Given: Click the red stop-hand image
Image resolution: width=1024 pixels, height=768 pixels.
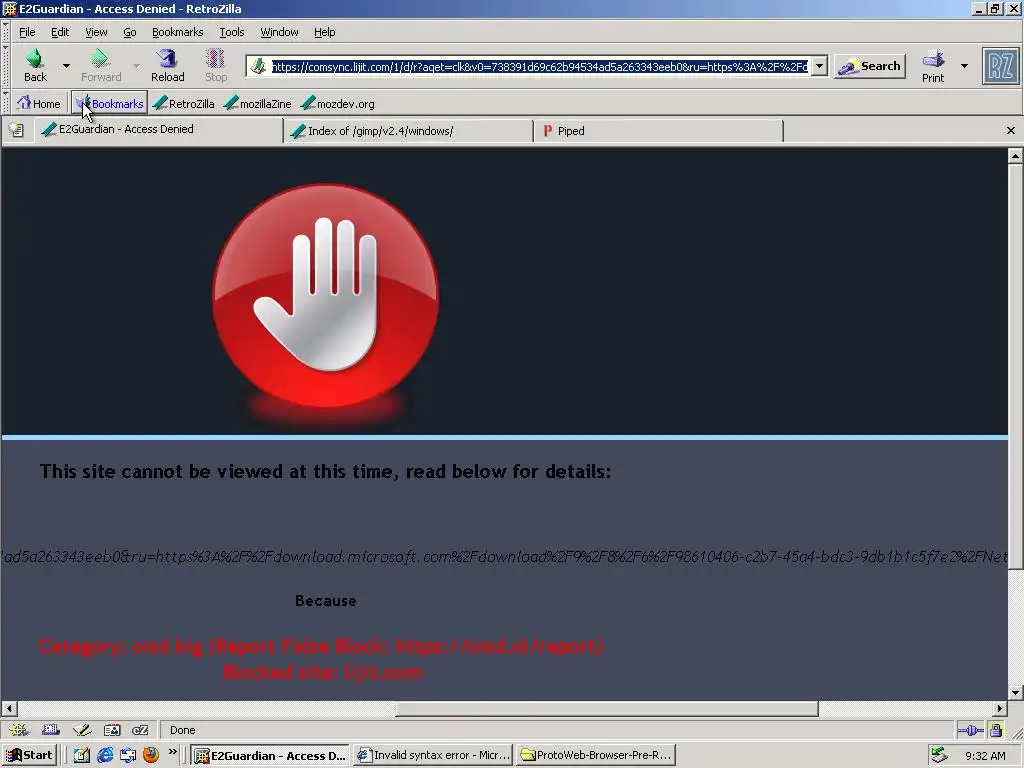Looking at the screenshot, I should click(x=325, y=298).
